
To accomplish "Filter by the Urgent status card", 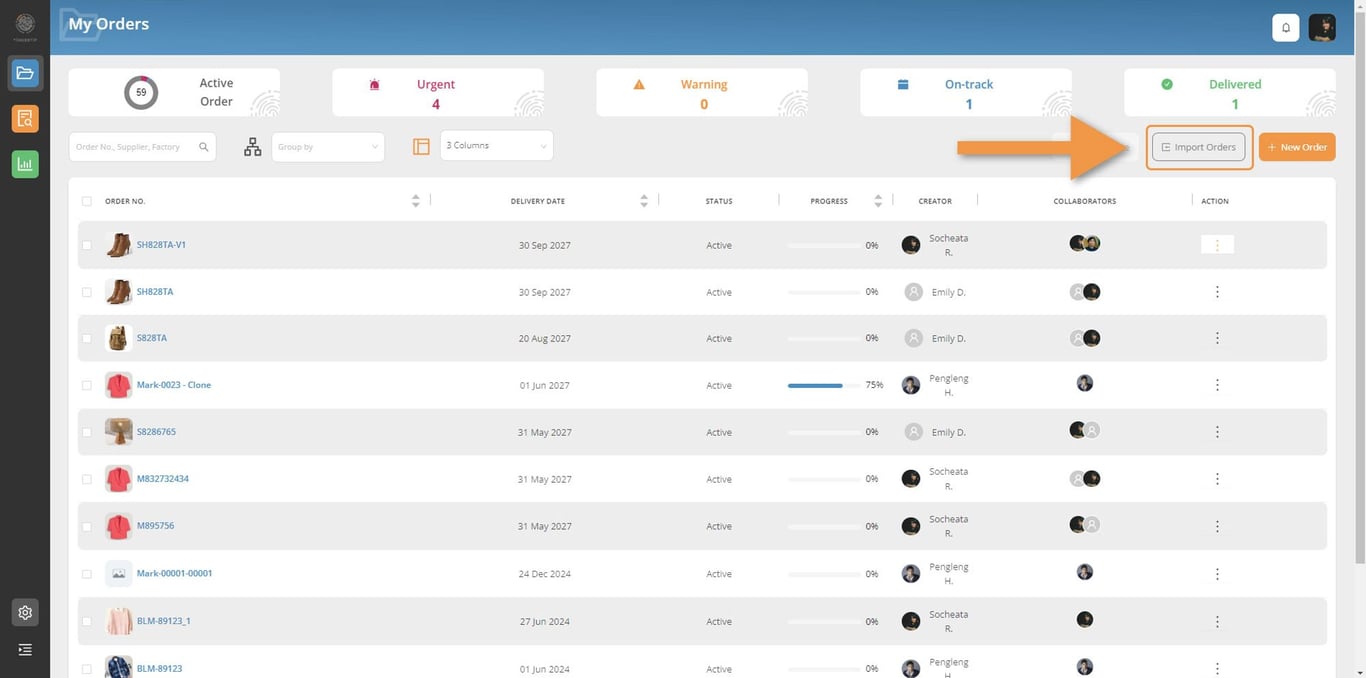I will [x=438, y=92].
